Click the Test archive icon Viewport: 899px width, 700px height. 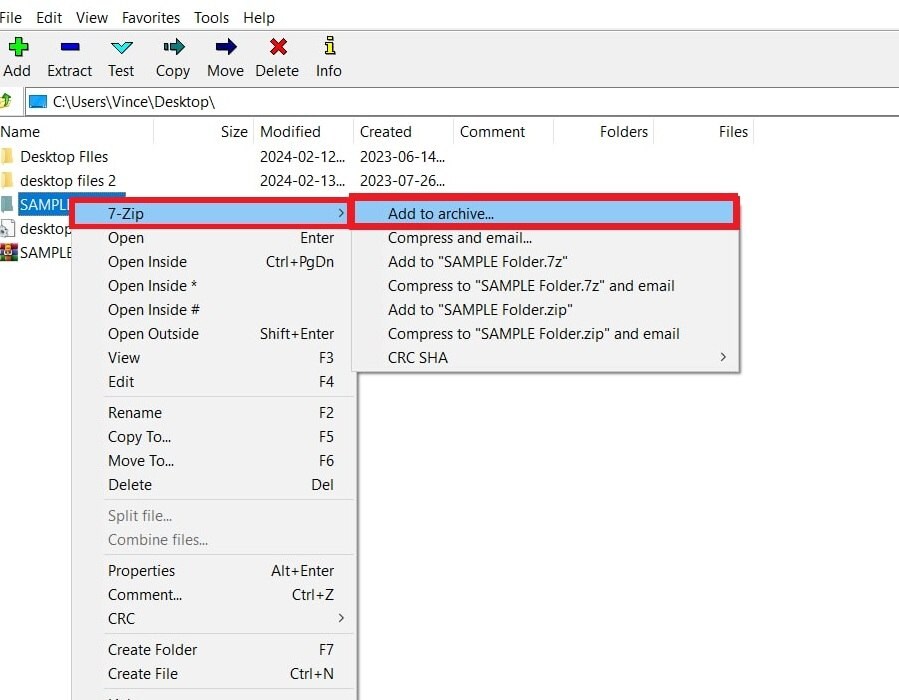point(121,47)
